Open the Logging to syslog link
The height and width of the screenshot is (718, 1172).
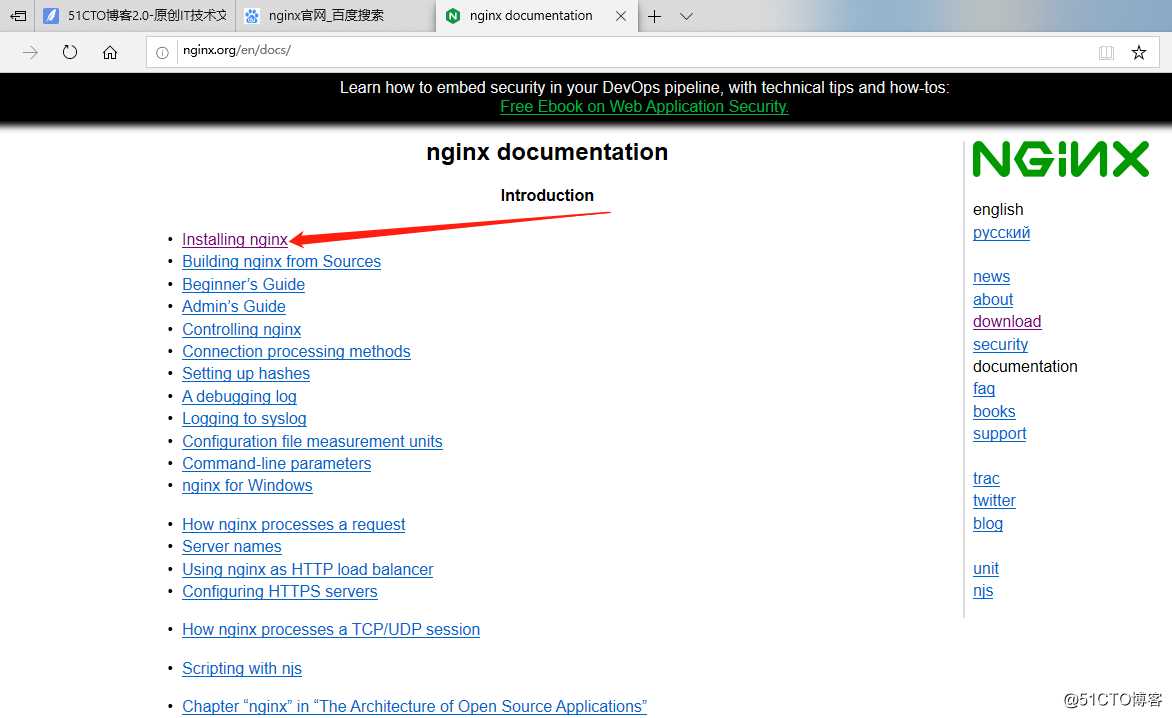pos(244,418)
